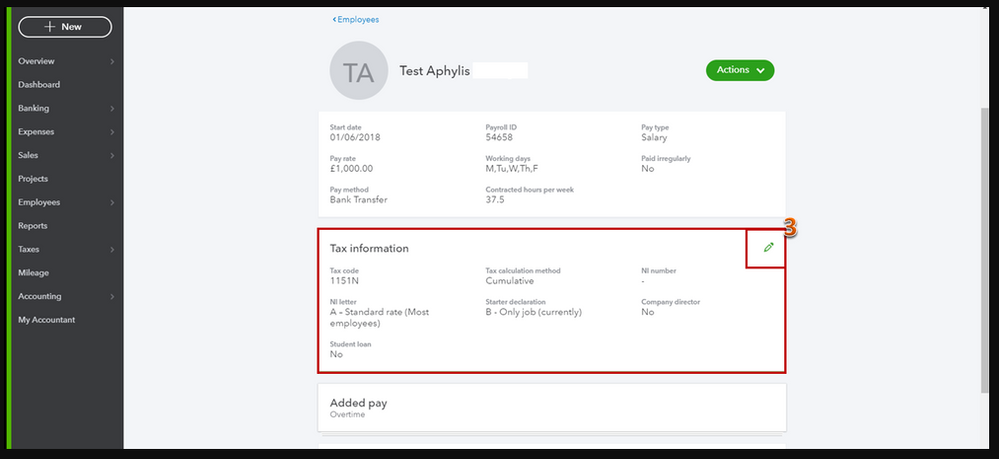Click the Contracted hours value 37.5

[x=495, y=200]
